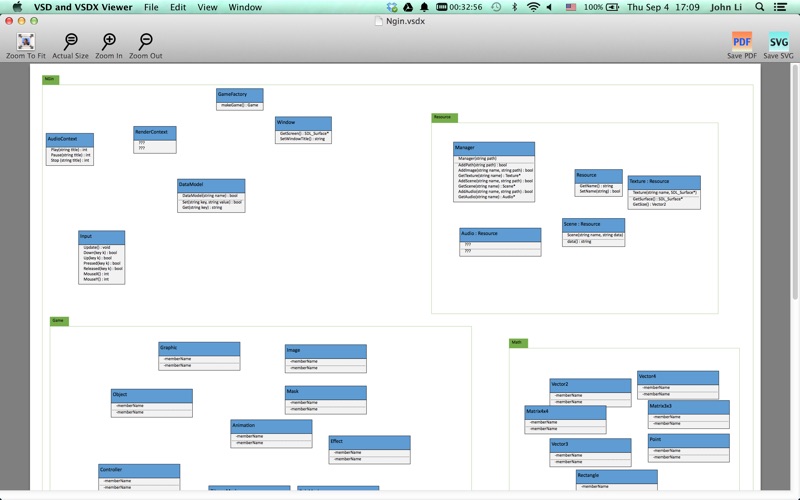The height and width of the screenshot is (500, 800).
Task: Select the Point class header
Action: 689,440
